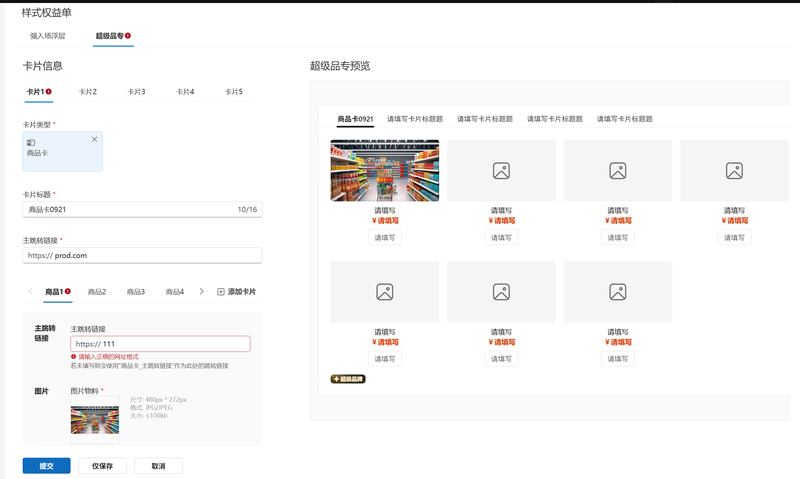800x479 pixels.
Task: Remove the 商品卡 card type with the X
Action: click(94, 139)
